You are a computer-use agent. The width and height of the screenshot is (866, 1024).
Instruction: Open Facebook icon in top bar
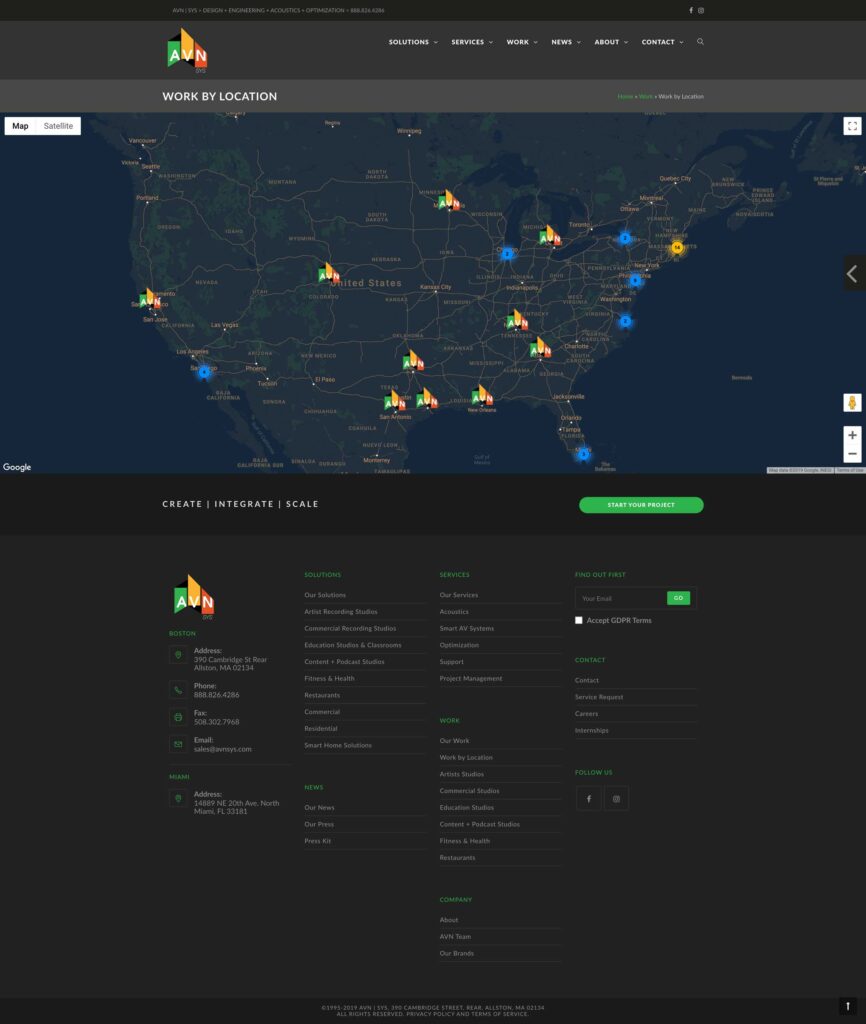click(x=691, y=10)
